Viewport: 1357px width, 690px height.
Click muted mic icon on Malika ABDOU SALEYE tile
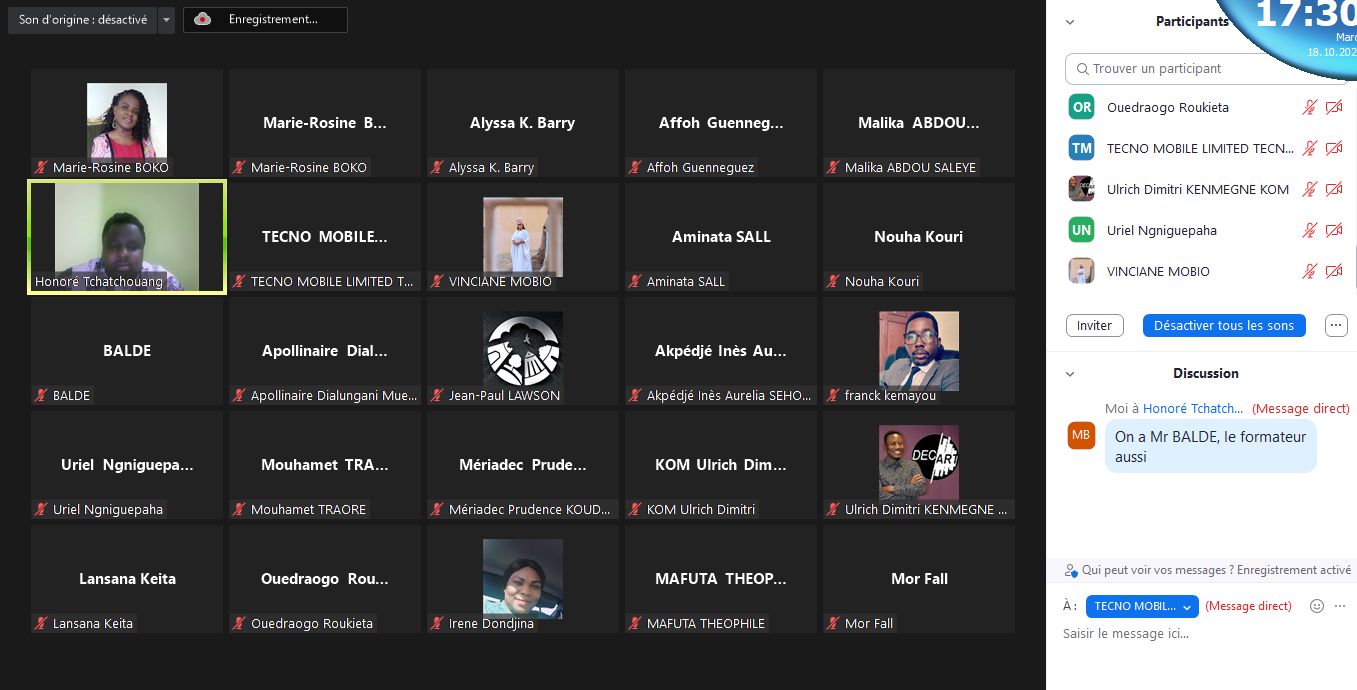pos(833,167)
